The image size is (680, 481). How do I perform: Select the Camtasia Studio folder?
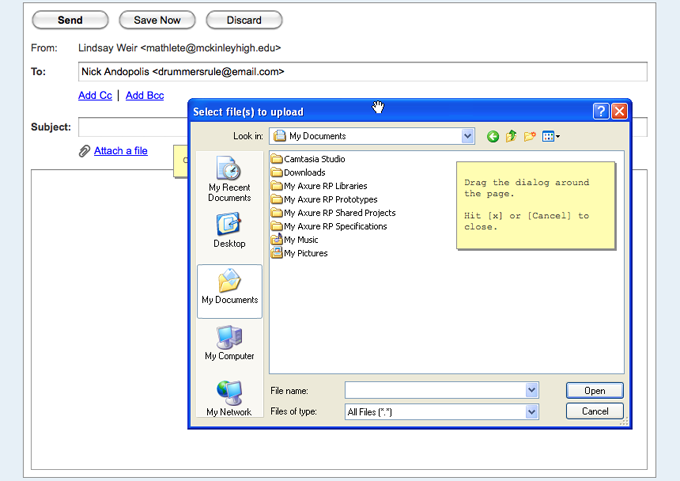coord(308,159)
